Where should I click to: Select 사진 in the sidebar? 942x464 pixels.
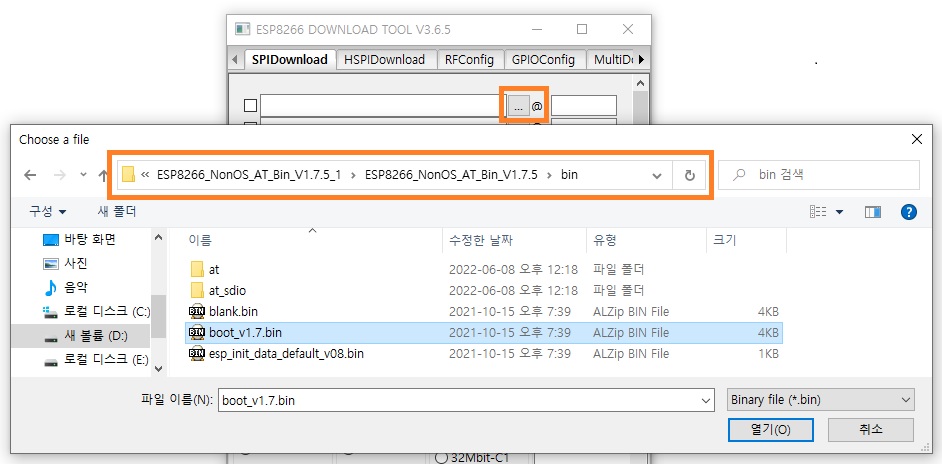[x=65, y=263]
